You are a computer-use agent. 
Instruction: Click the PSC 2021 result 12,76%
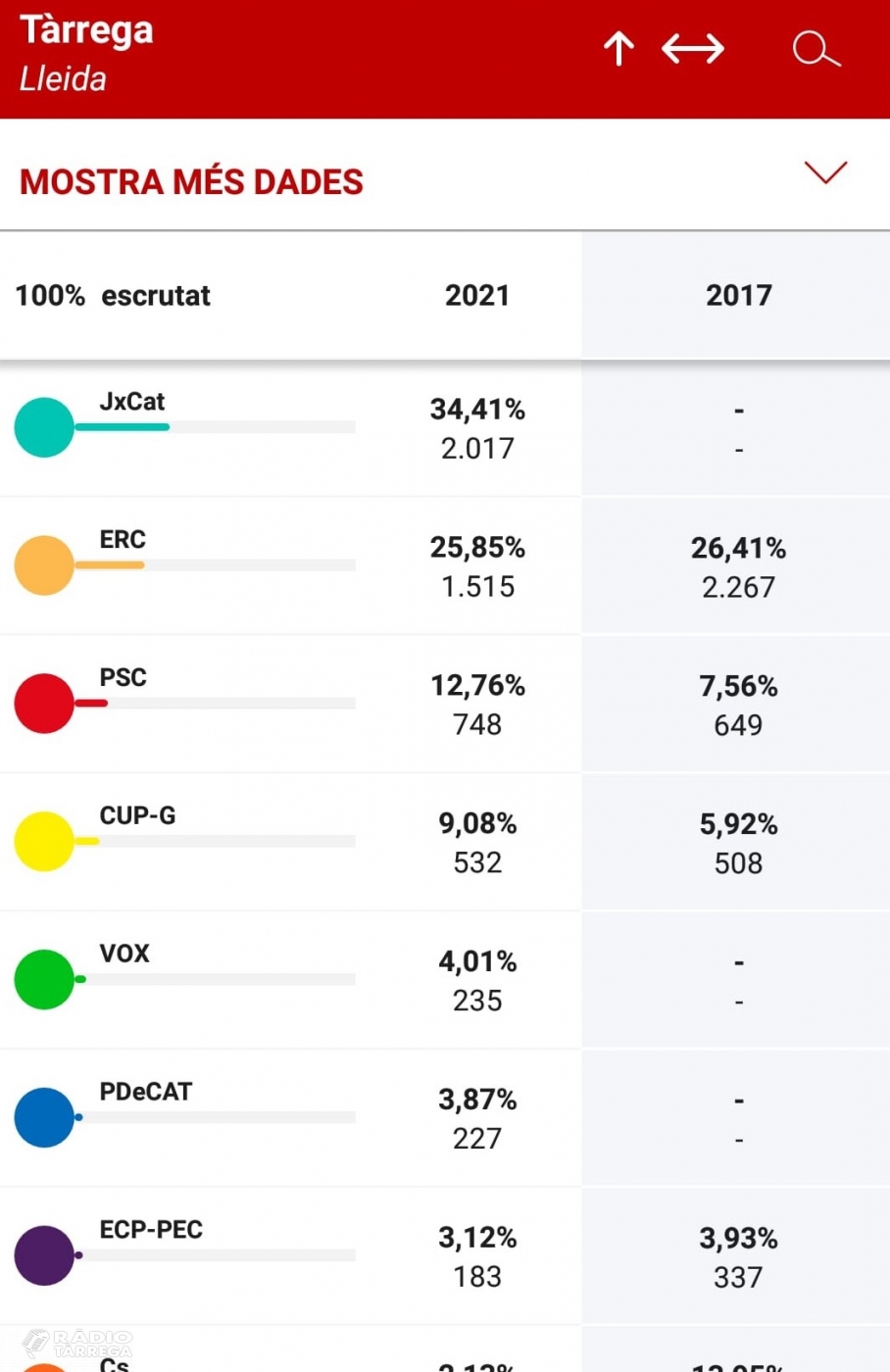(x=477, y=686)
